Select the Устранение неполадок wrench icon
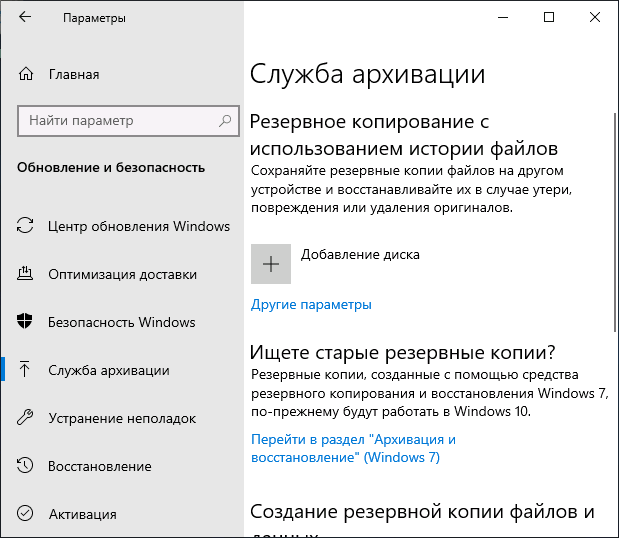Viewport: 619px width, 538px height. 25,417
